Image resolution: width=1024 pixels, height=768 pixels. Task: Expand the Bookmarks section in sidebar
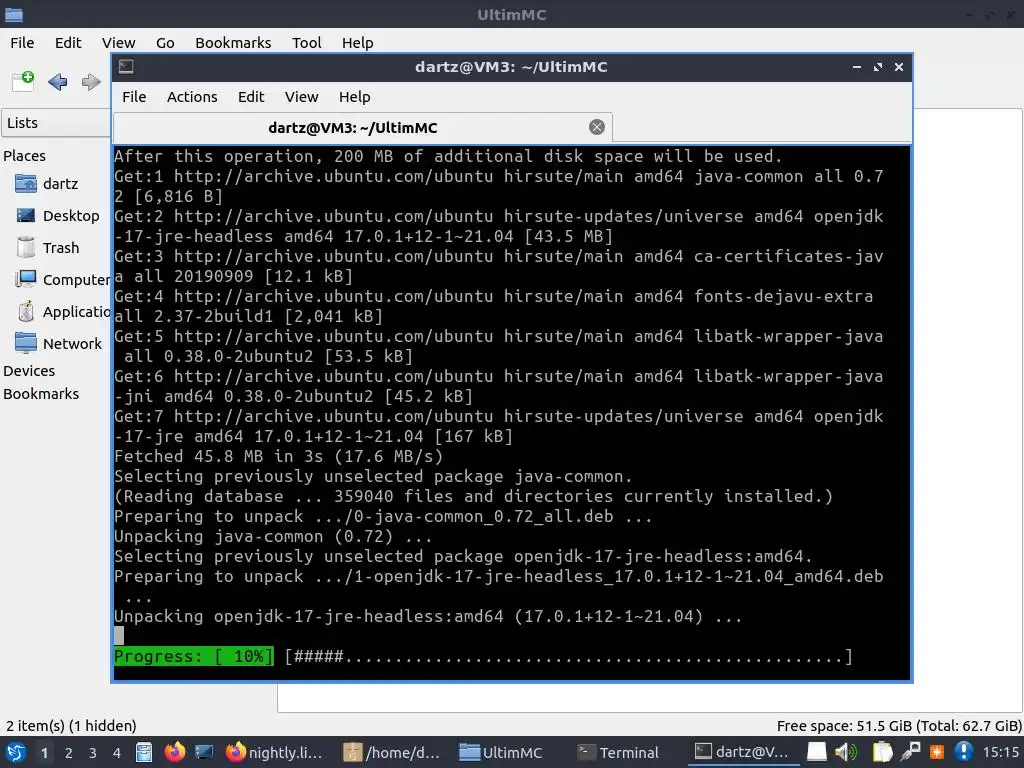pyautogui.click(x=40, y=394)
